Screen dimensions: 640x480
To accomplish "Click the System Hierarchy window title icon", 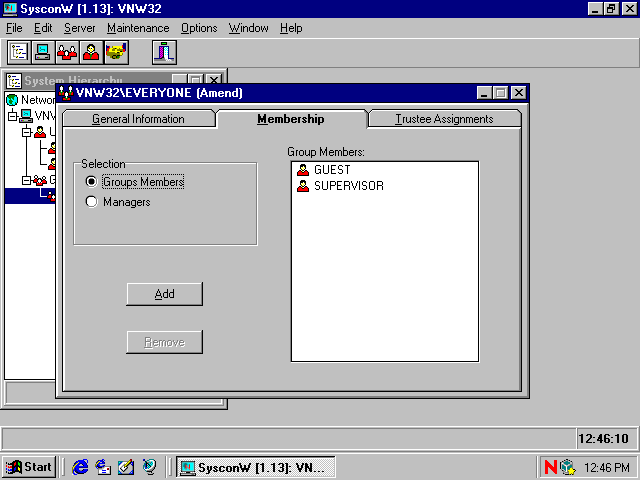I will pyautogui.click(x=14, y=80).
